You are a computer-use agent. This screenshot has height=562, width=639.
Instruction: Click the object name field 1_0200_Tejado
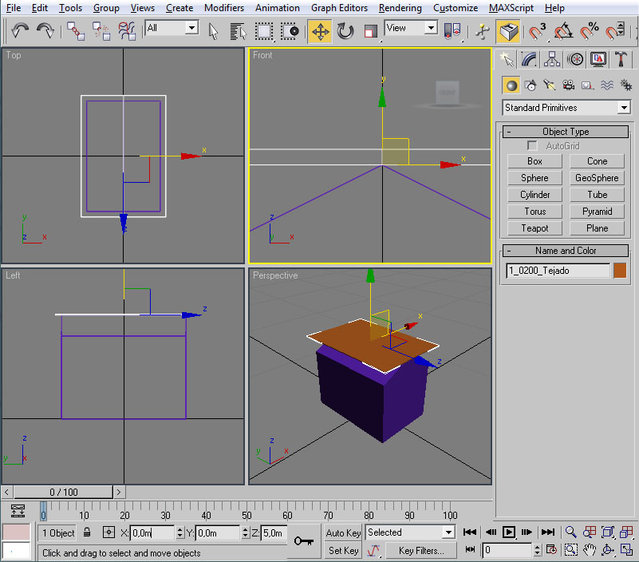558,270
